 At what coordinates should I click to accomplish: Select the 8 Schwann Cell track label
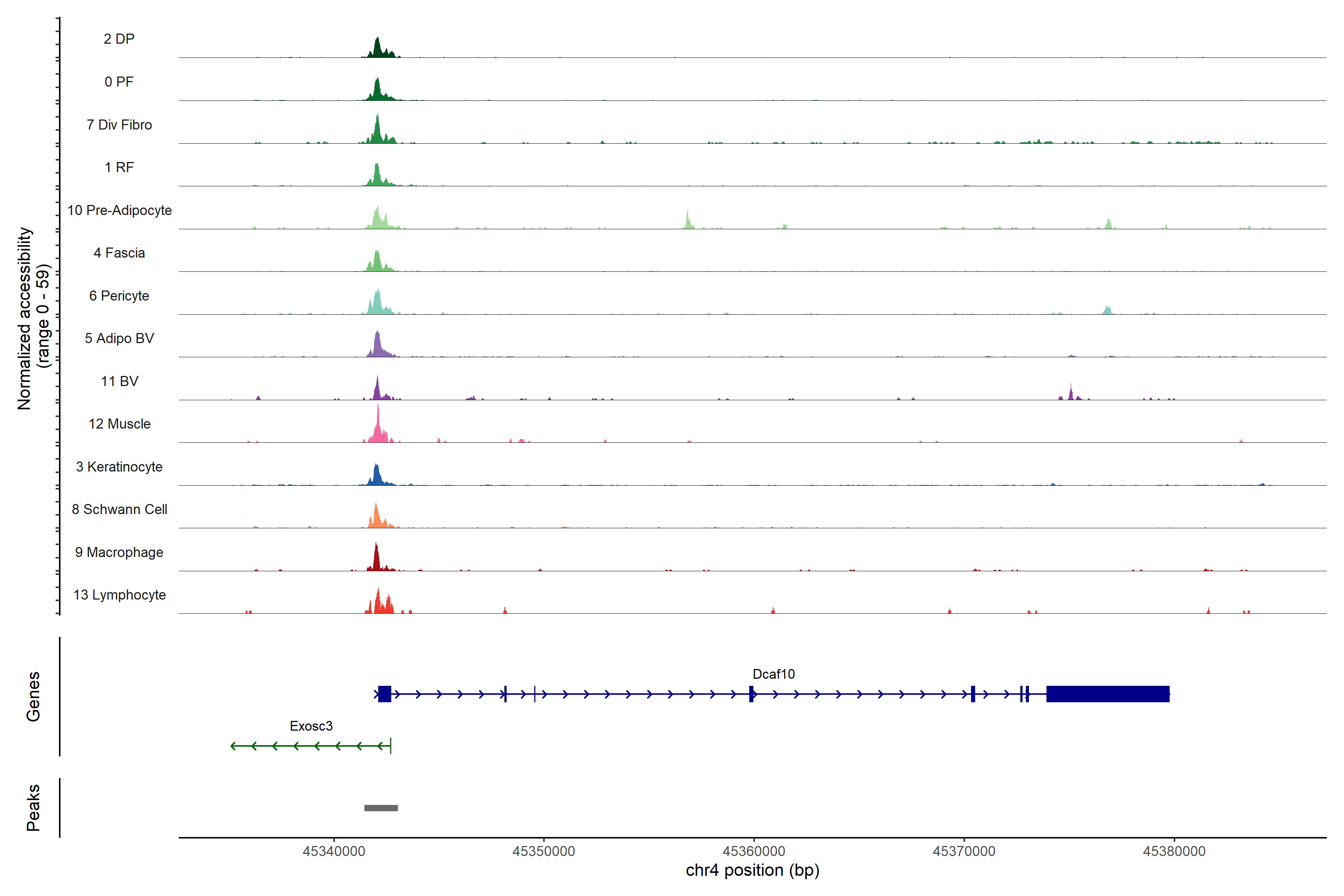click(x=119, y=509)
